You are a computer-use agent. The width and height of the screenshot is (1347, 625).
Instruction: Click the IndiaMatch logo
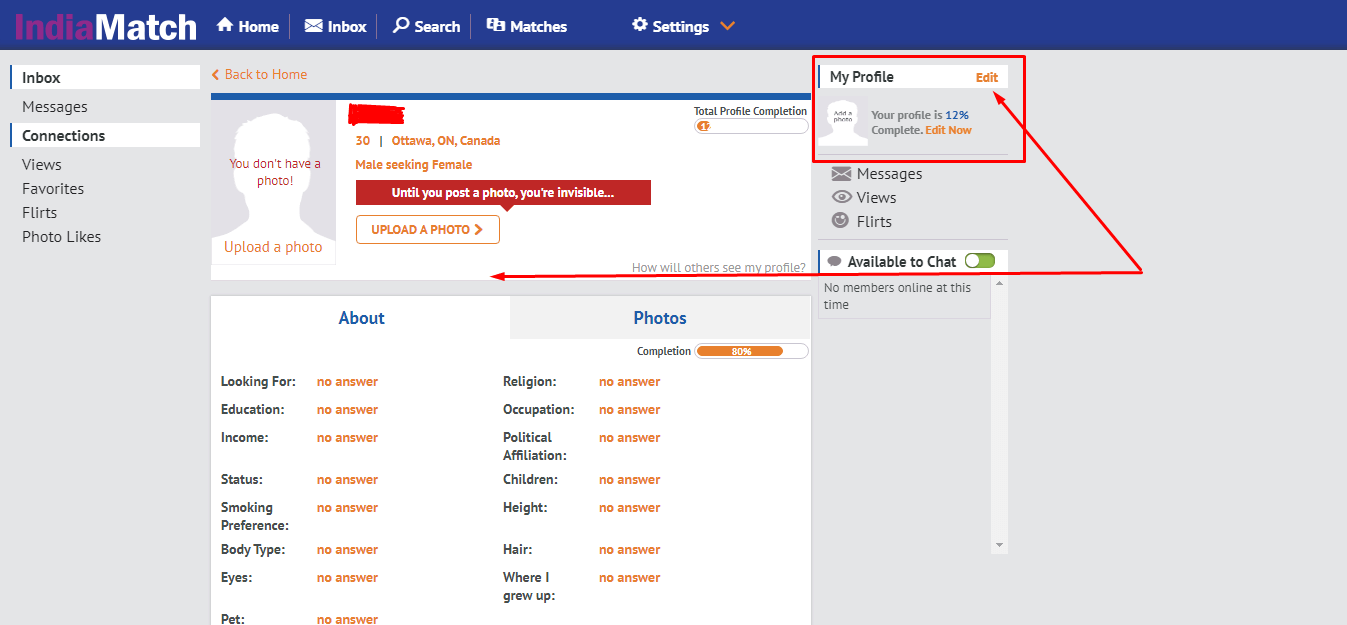[105, 25]
